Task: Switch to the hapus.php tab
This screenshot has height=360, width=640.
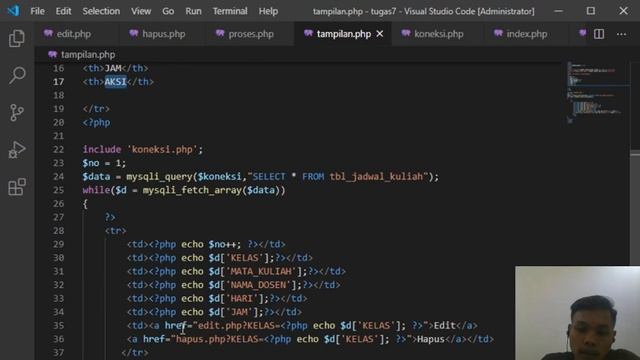Action: coord(164,34)
